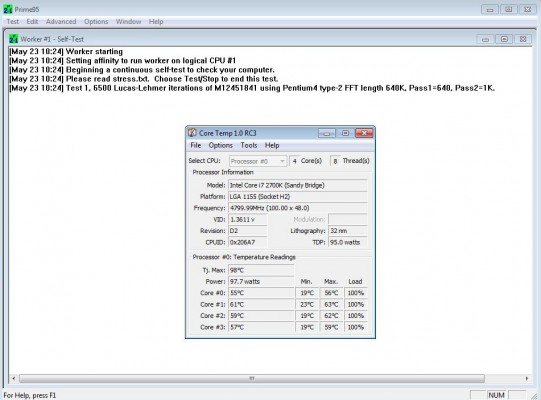Open the Test menu in Prime95

tap(13, 22)
